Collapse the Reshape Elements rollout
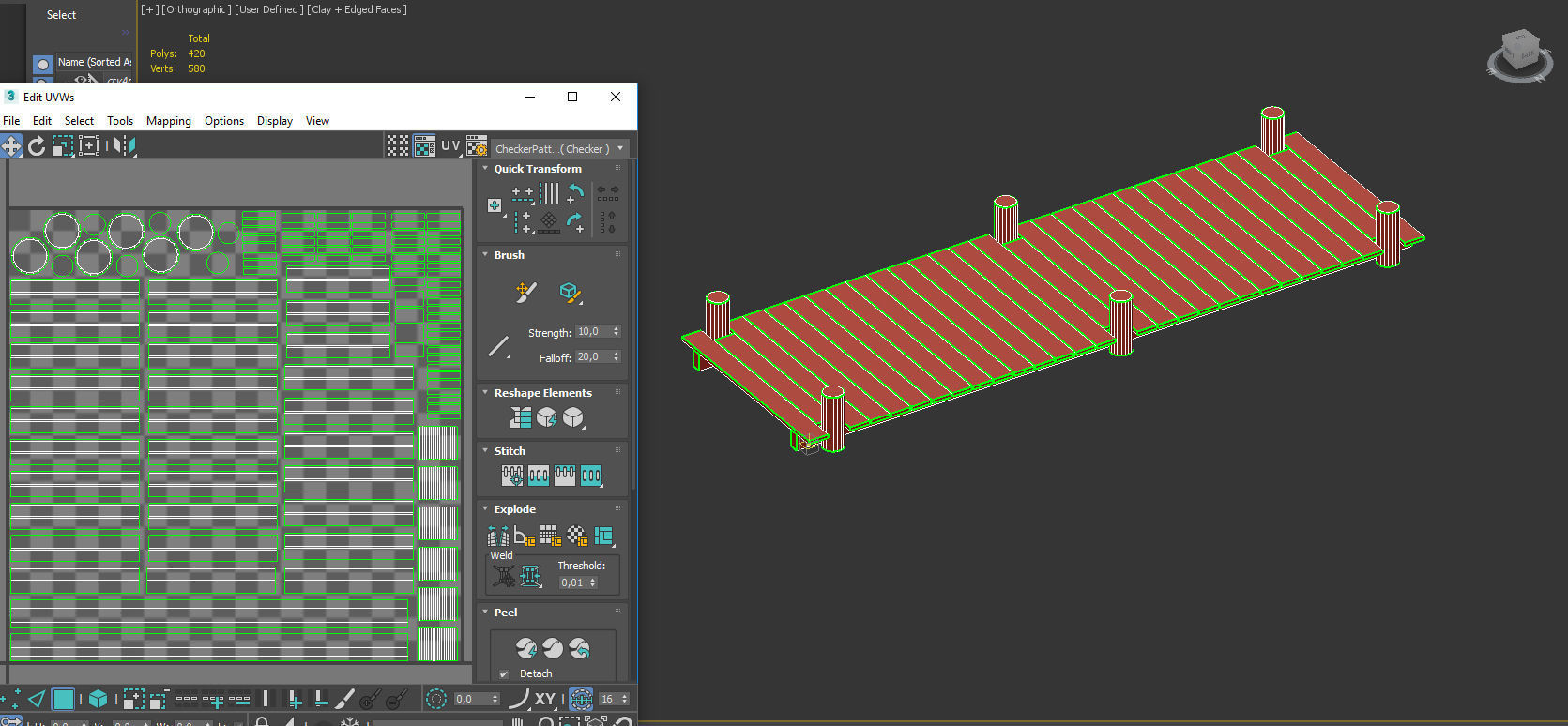Viewport: 1568px width, 726px height. click(485, 393)
